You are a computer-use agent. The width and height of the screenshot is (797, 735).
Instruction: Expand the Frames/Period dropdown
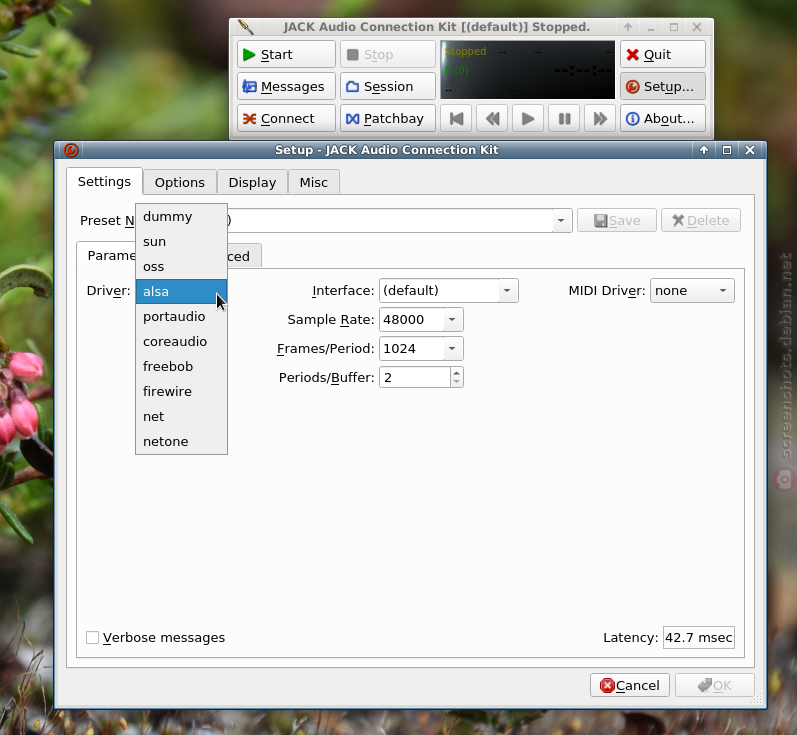click(x=452, y=349)
